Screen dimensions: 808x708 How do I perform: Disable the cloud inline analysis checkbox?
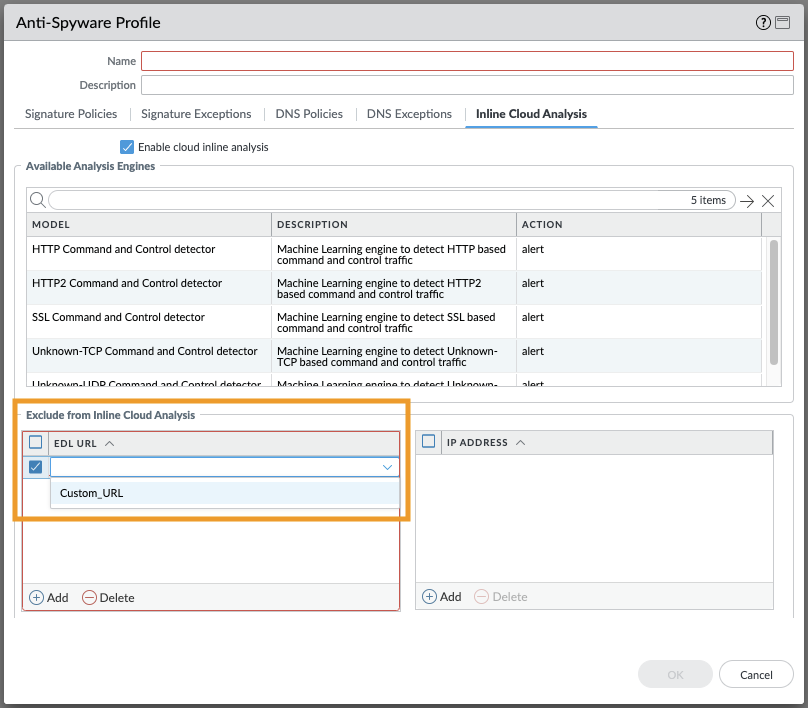tap(127, 147)
